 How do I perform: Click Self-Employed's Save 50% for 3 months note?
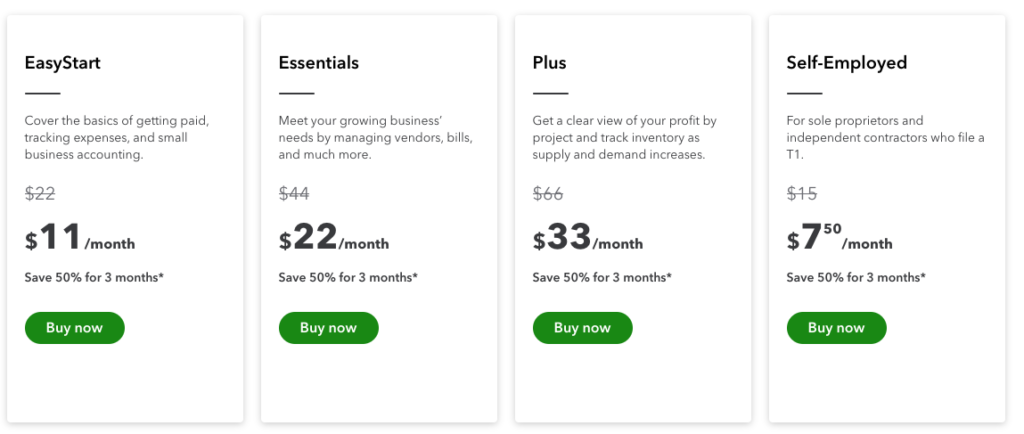click(856, 277)
